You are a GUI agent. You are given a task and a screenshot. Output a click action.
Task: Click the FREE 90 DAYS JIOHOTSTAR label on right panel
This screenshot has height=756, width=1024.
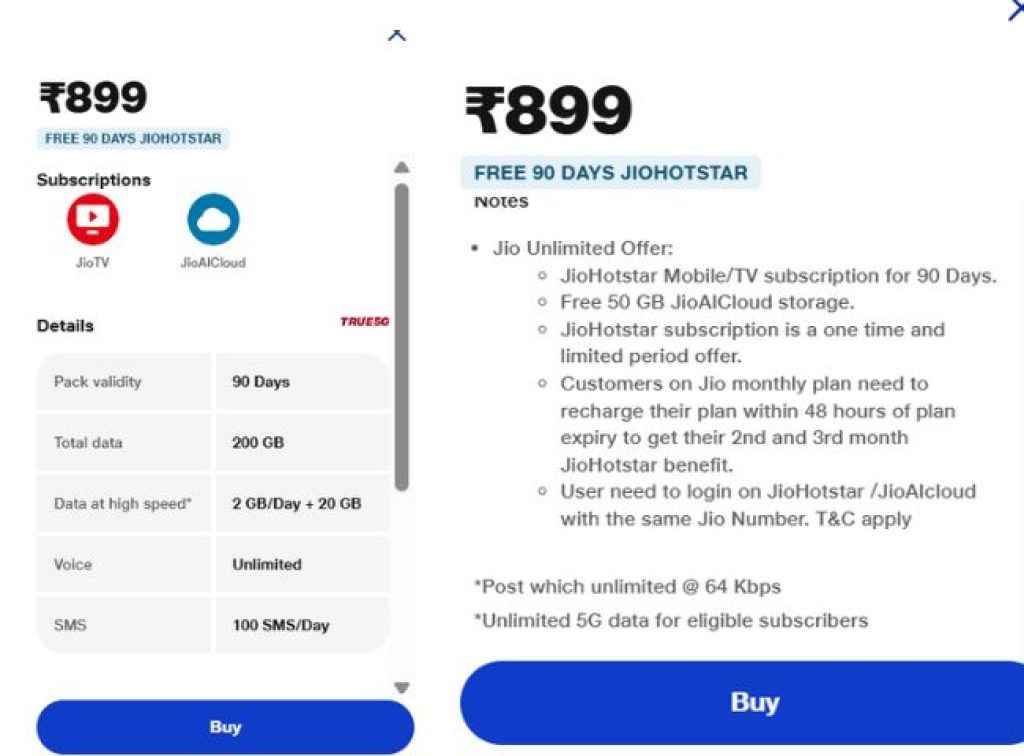610,172
